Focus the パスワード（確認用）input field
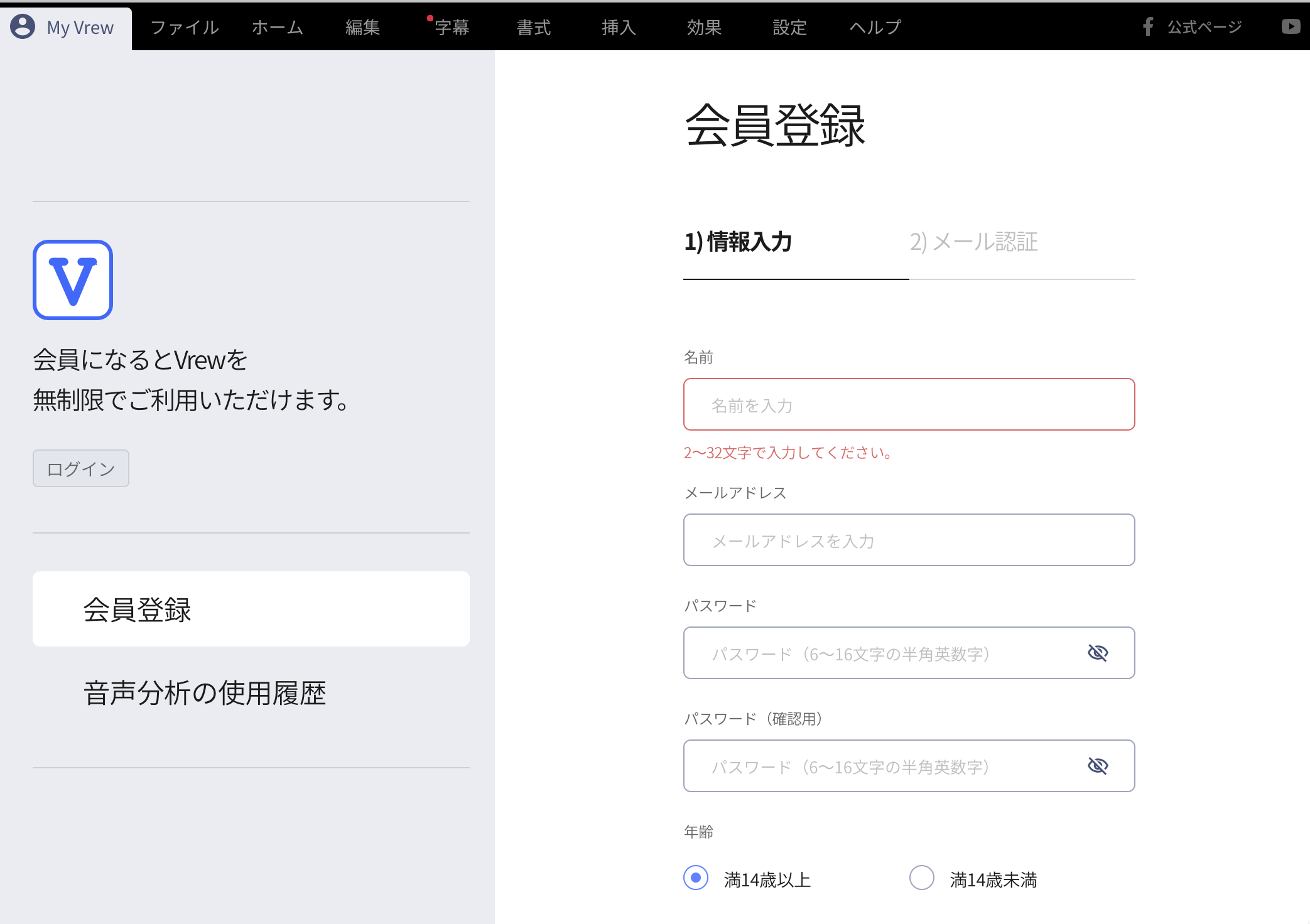Screen dimensions: 1310x924 909,766
